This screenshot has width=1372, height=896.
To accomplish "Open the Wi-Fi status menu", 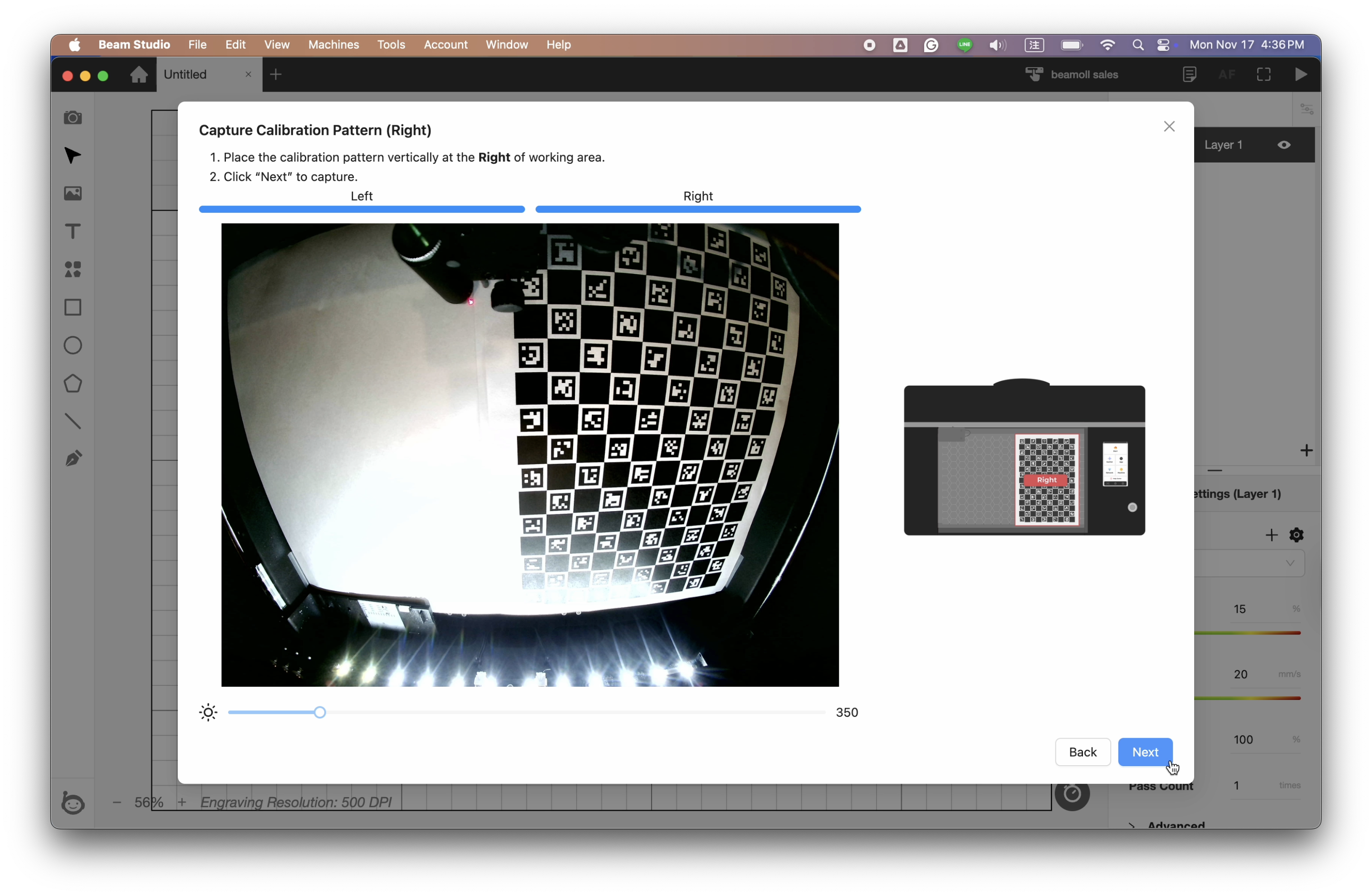I will pos(1107,45).
